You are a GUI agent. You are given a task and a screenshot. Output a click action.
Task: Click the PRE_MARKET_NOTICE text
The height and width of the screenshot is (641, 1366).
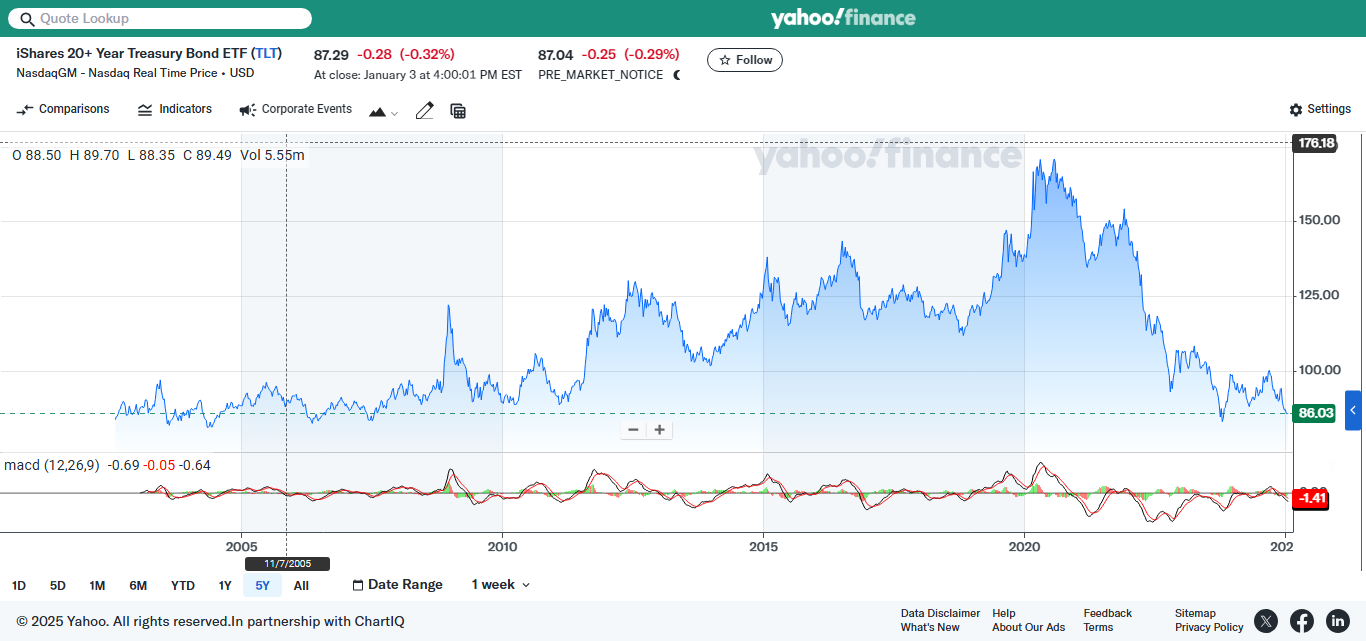[600, 75]
